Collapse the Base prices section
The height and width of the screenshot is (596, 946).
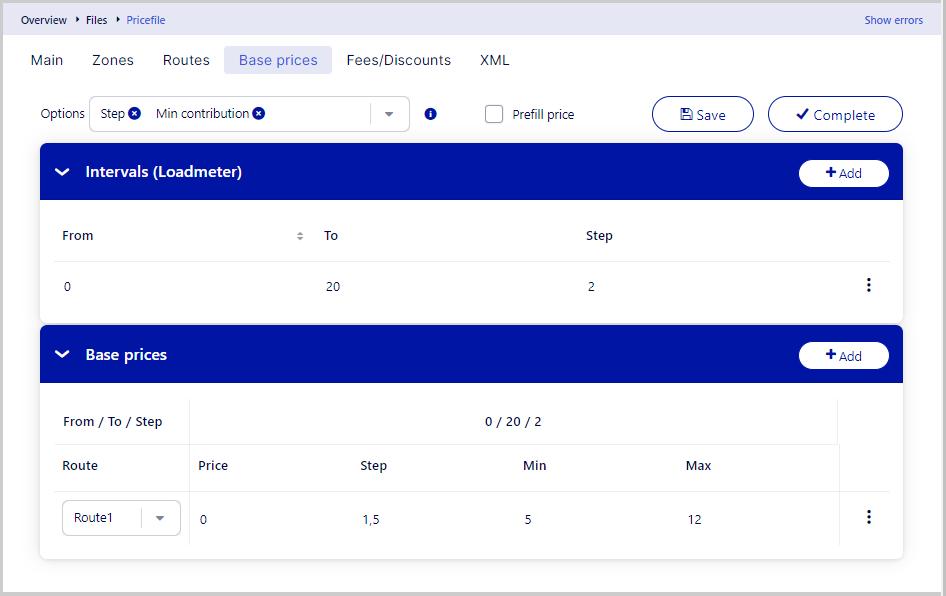tap(62, 354)
